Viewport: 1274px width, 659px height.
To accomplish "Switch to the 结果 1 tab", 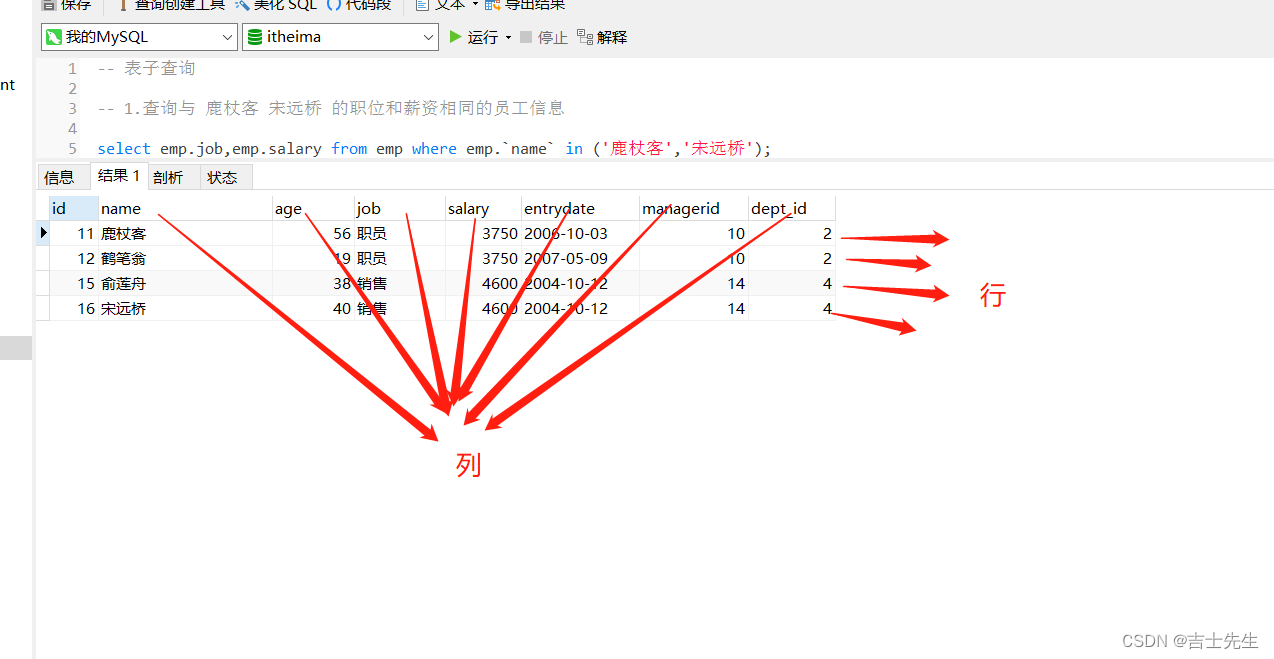I will click(x=119, y=176).
